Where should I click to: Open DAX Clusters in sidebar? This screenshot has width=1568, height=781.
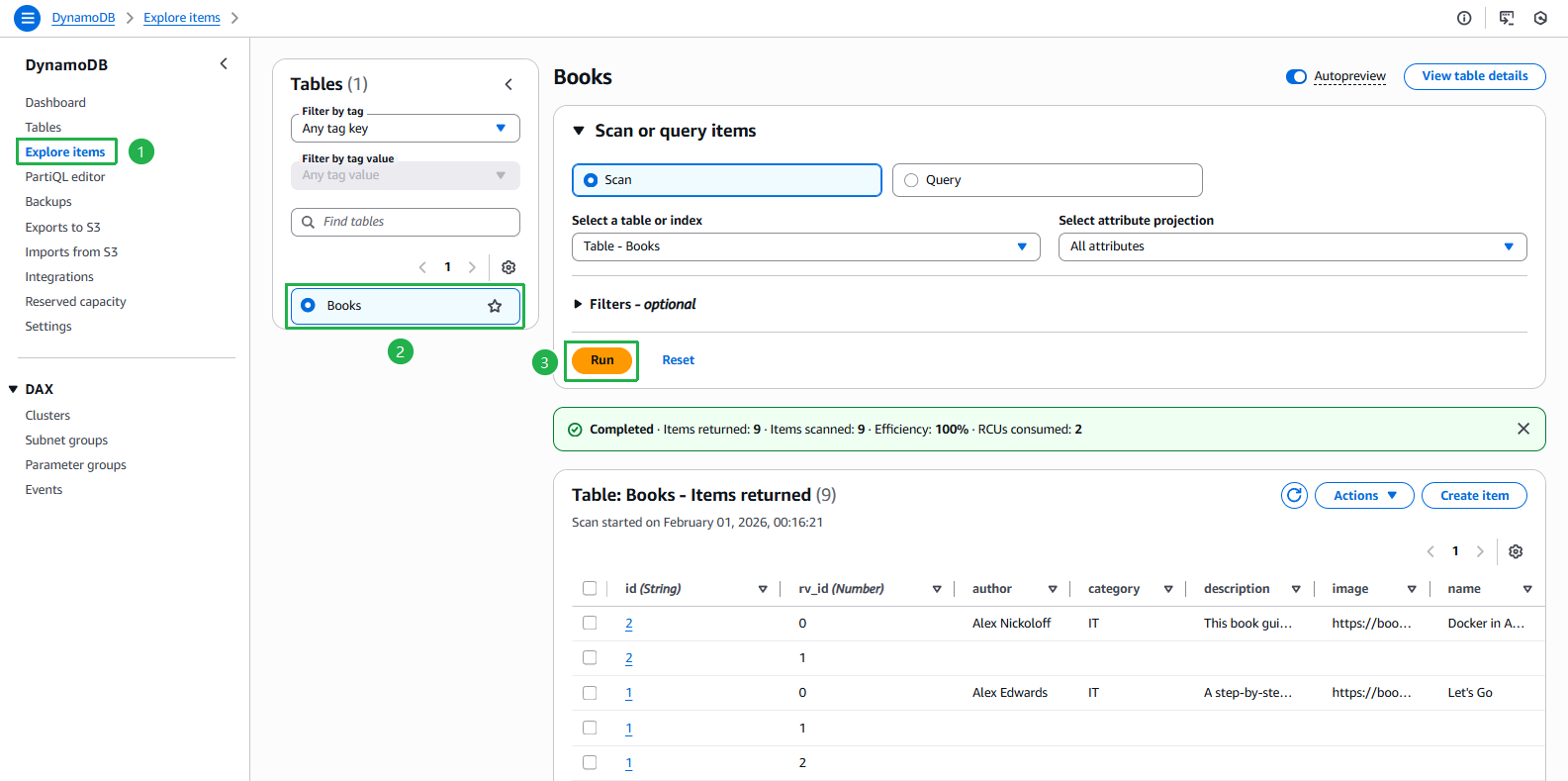point(47,415)
